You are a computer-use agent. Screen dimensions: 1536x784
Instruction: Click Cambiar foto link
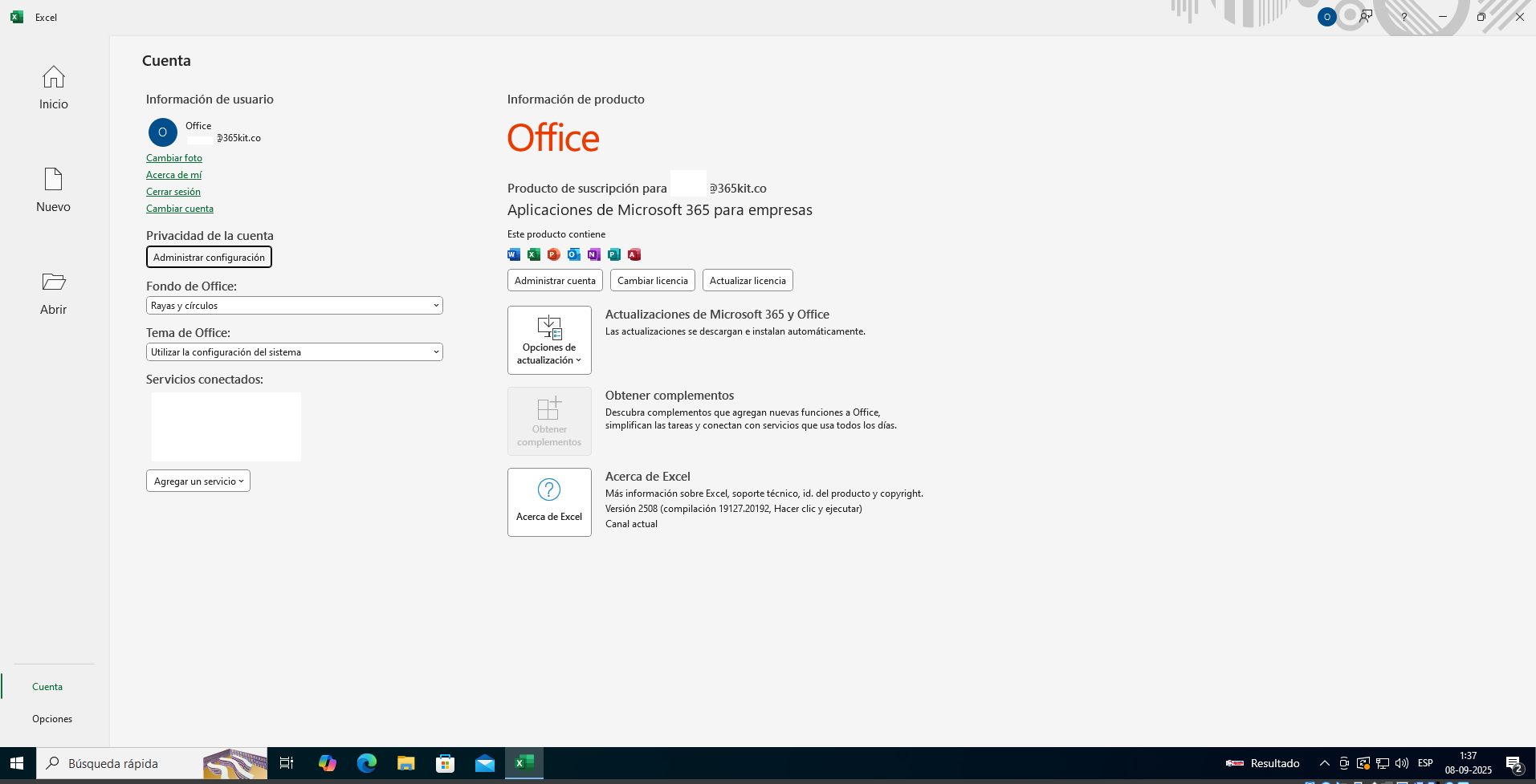click(x=174, y=158)
